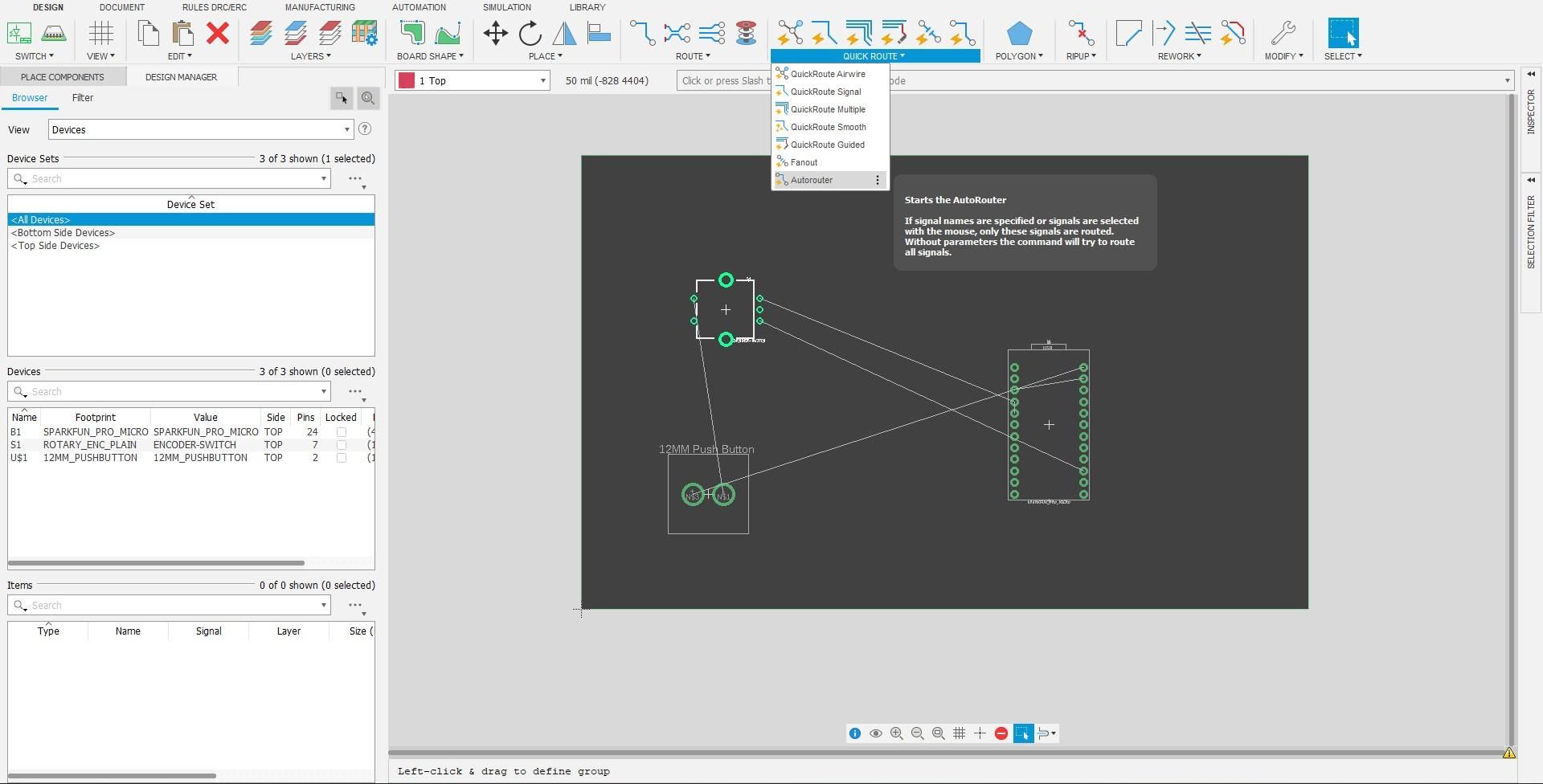
Task: Enable the Locked checkbox for U$1
Action: (x=342, y=457)
